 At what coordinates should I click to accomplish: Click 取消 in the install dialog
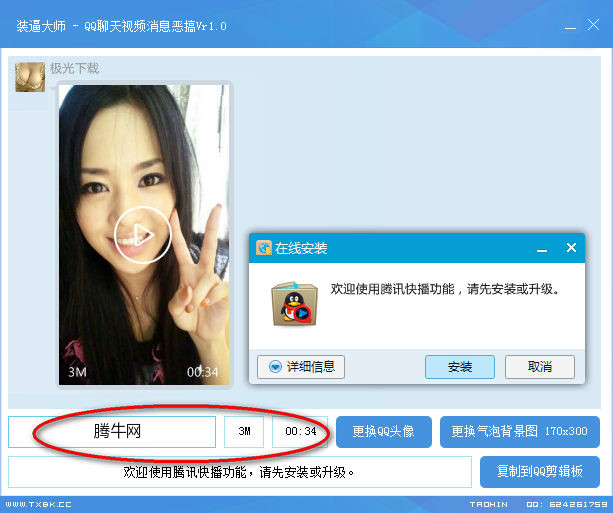pos(540,367)
